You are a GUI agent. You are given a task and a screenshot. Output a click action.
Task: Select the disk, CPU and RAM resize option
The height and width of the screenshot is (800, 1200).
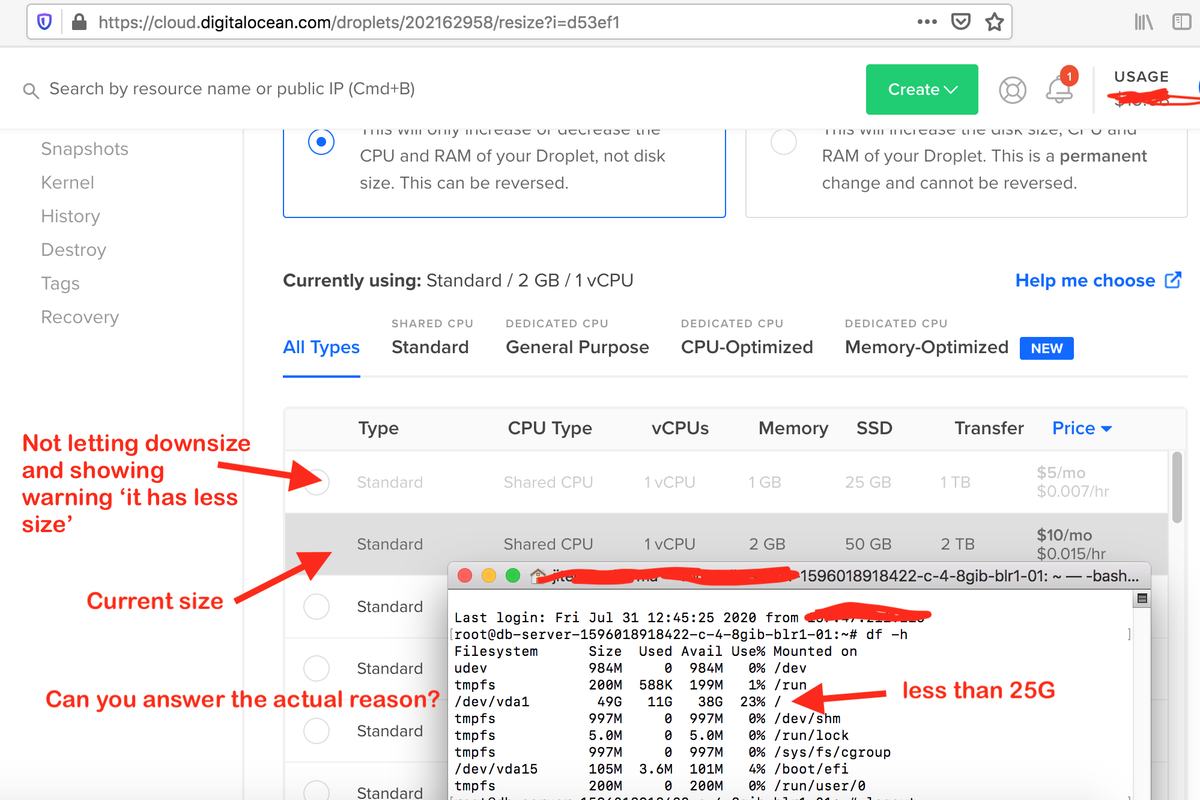(x=784, y=142)
